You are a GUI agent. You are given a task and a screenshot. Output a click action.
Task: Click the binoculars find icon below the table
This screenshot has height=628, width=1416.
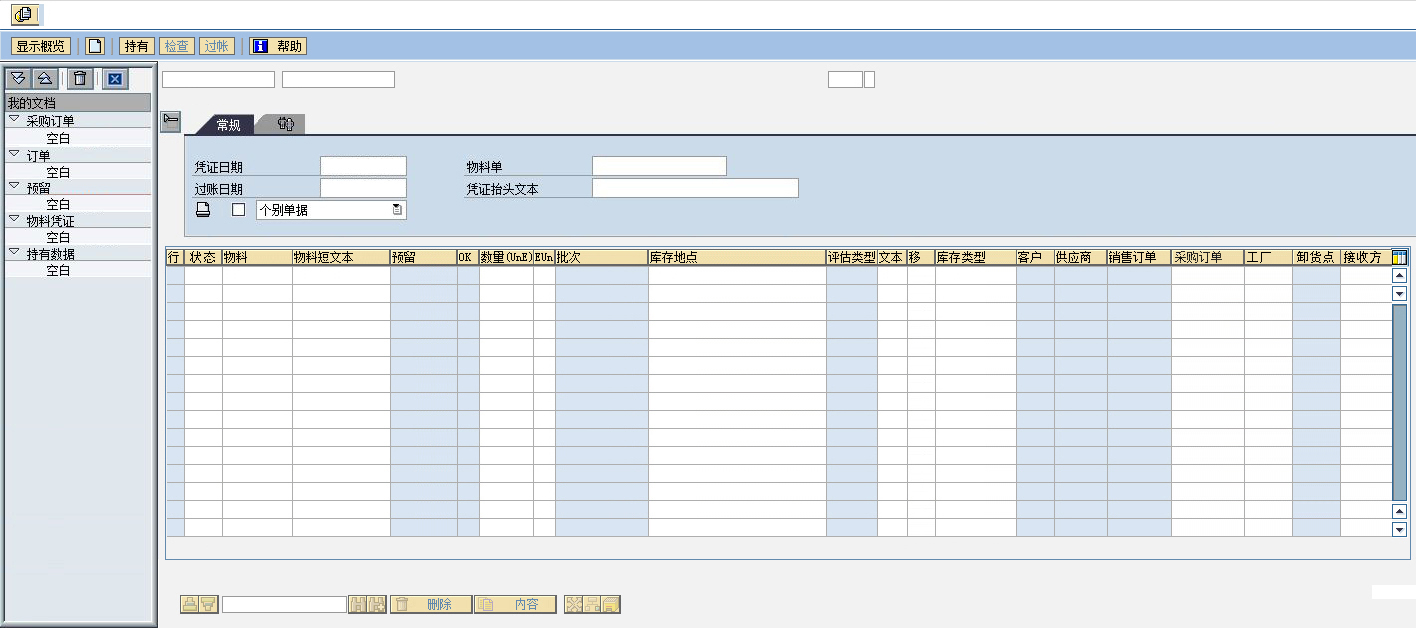coord(357,604)
